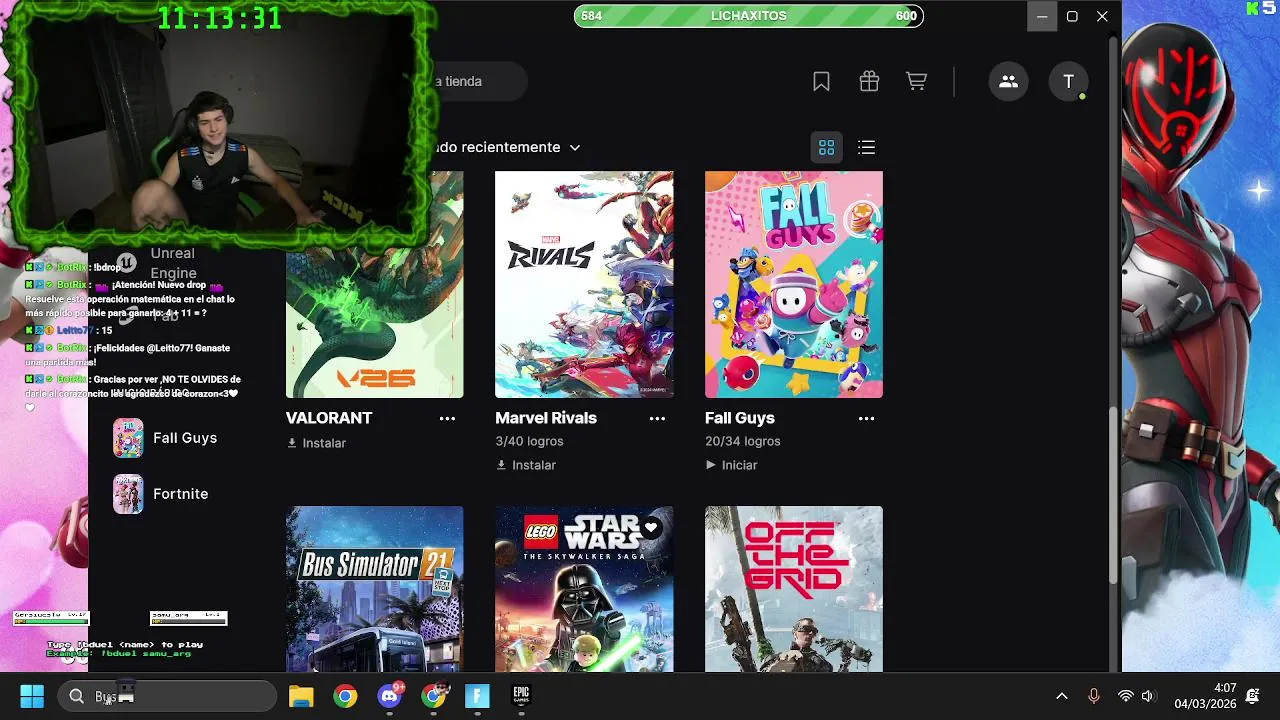Launch Fall Guys from sidebar quick launch
This screenshot has height=720, width=1280.
(x=165, y=438)
